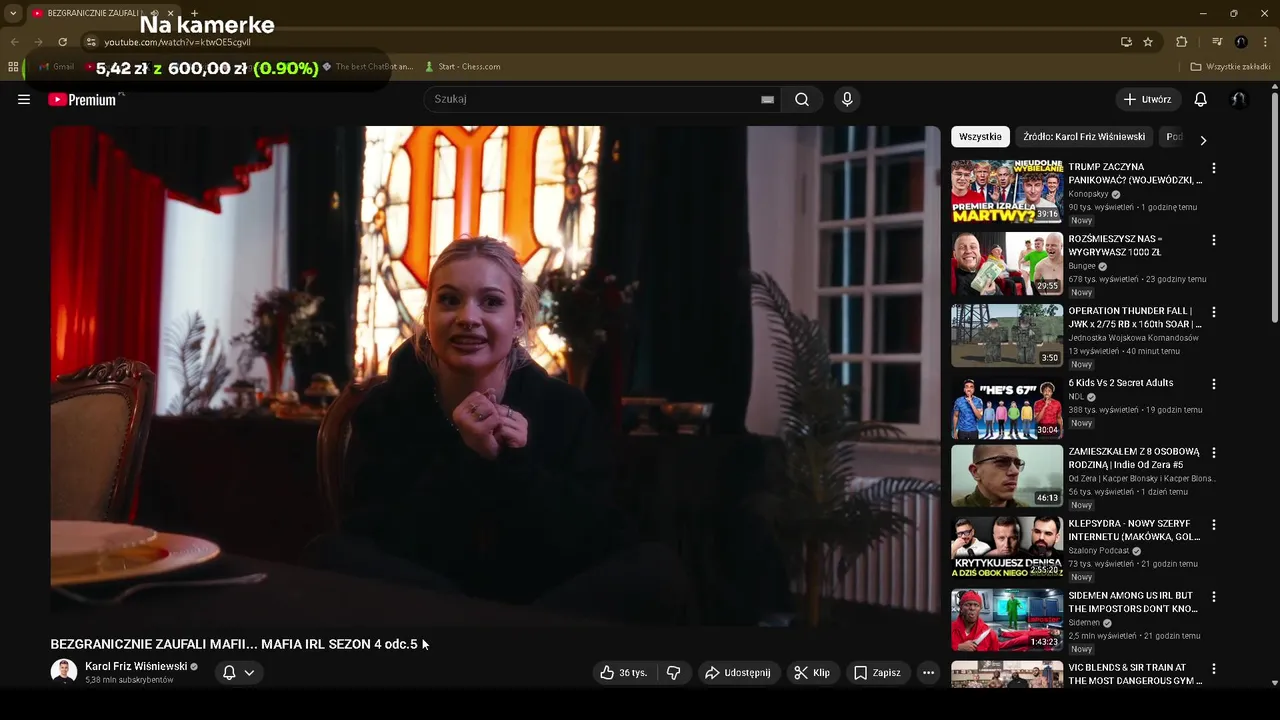Save the video with Zapisz button

click(877, 673)
